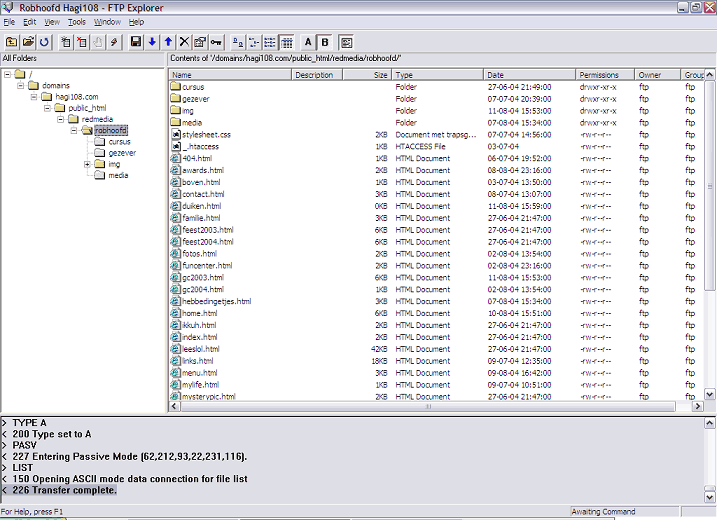Sort by the Name column header
The height and width of the screenshot is (520, 717).
click(x=230, y=75)
